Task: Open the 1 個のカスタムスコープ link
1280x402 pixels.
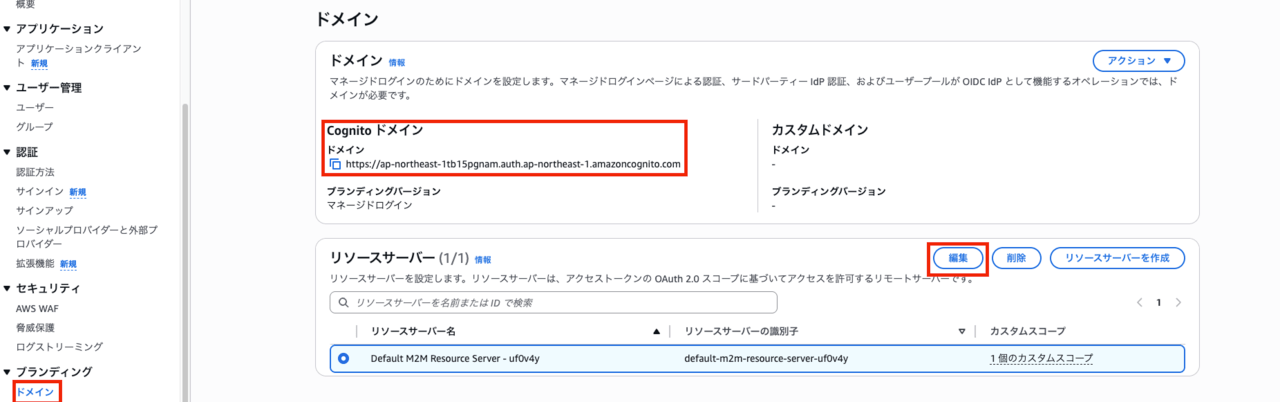Action: pyautogui.click(x=1041, y=358)
